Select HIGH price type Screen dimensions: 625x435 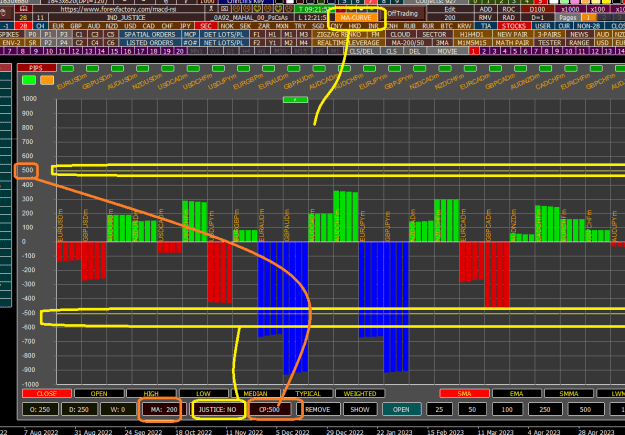point(151,394)
